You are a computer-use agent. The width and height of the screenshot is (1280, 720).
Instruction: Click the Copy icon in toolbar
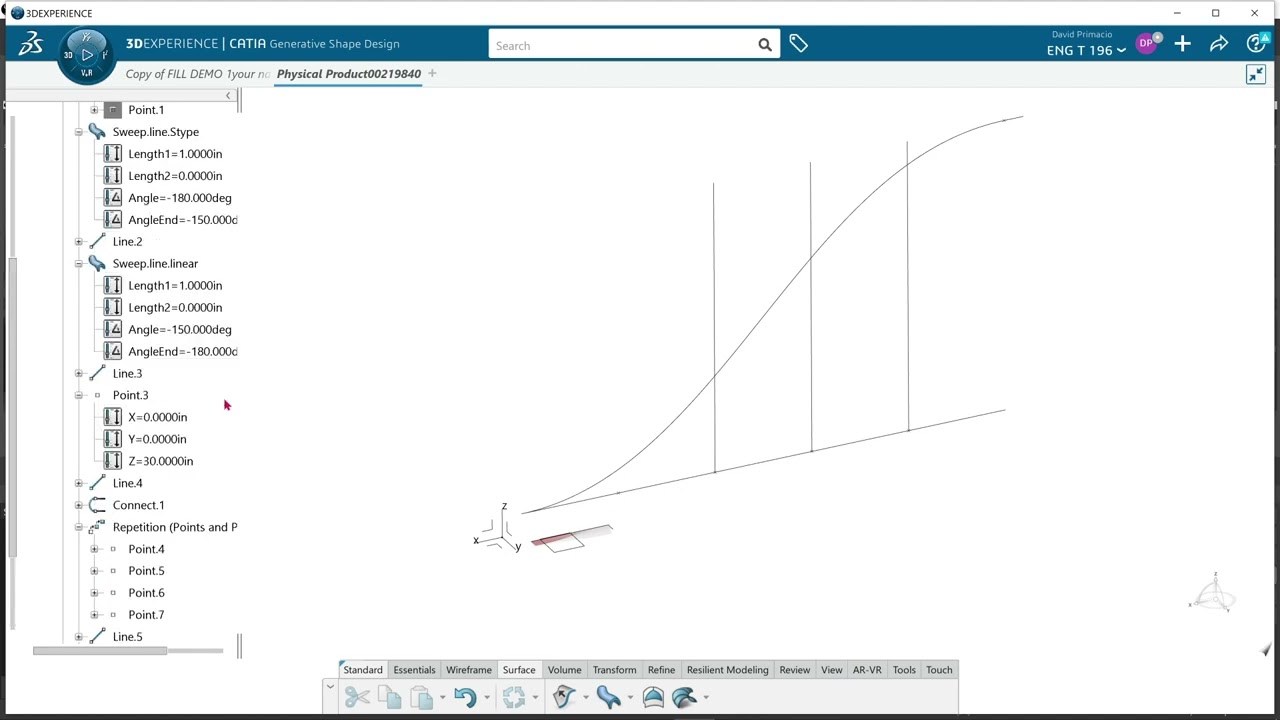(389, 697)
